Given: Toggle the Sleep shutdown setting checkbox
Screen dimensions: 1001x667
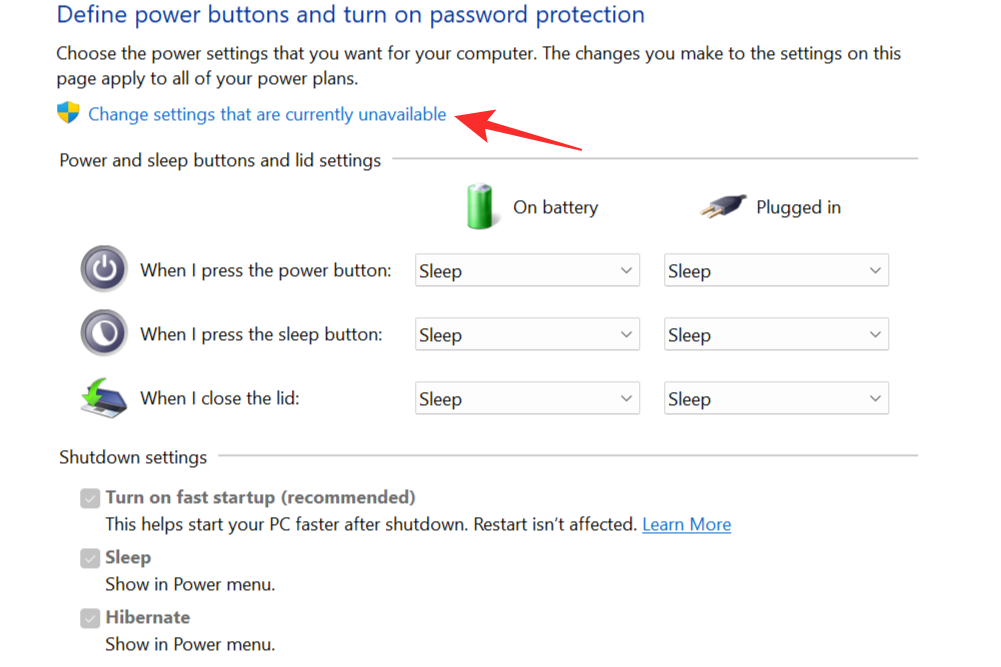Looking at the screenshot, I should coord(89,557).
